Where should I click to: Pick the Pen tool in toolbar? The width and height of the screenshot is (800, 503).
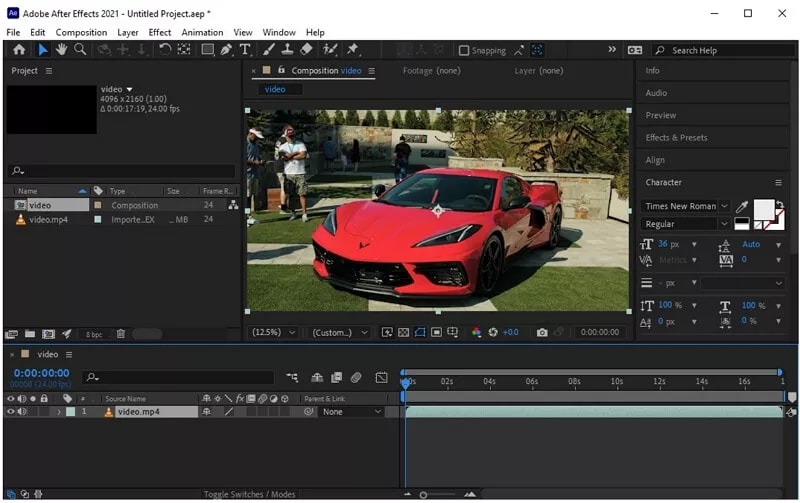pyautogui.click(x=227, y=49)
